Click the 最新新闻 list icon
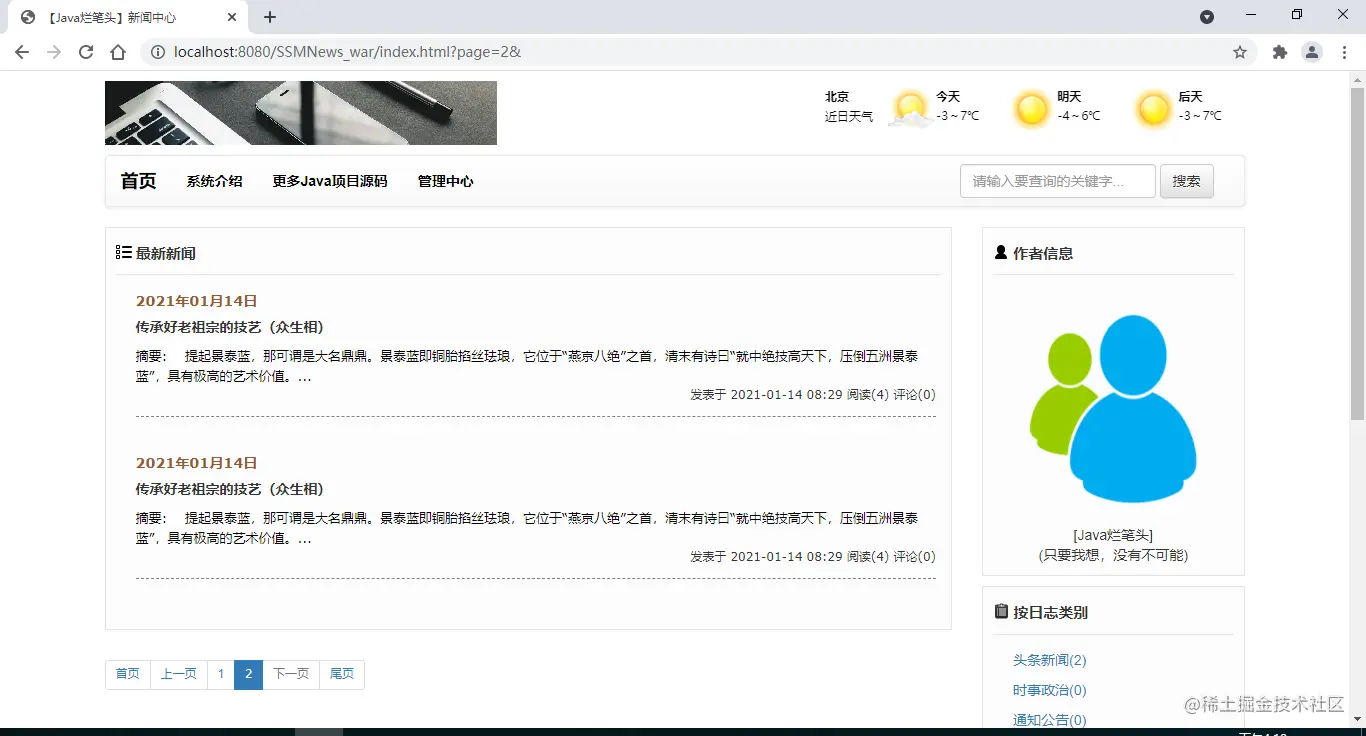This screenshot has width=1366, height=736. (124, 253)
